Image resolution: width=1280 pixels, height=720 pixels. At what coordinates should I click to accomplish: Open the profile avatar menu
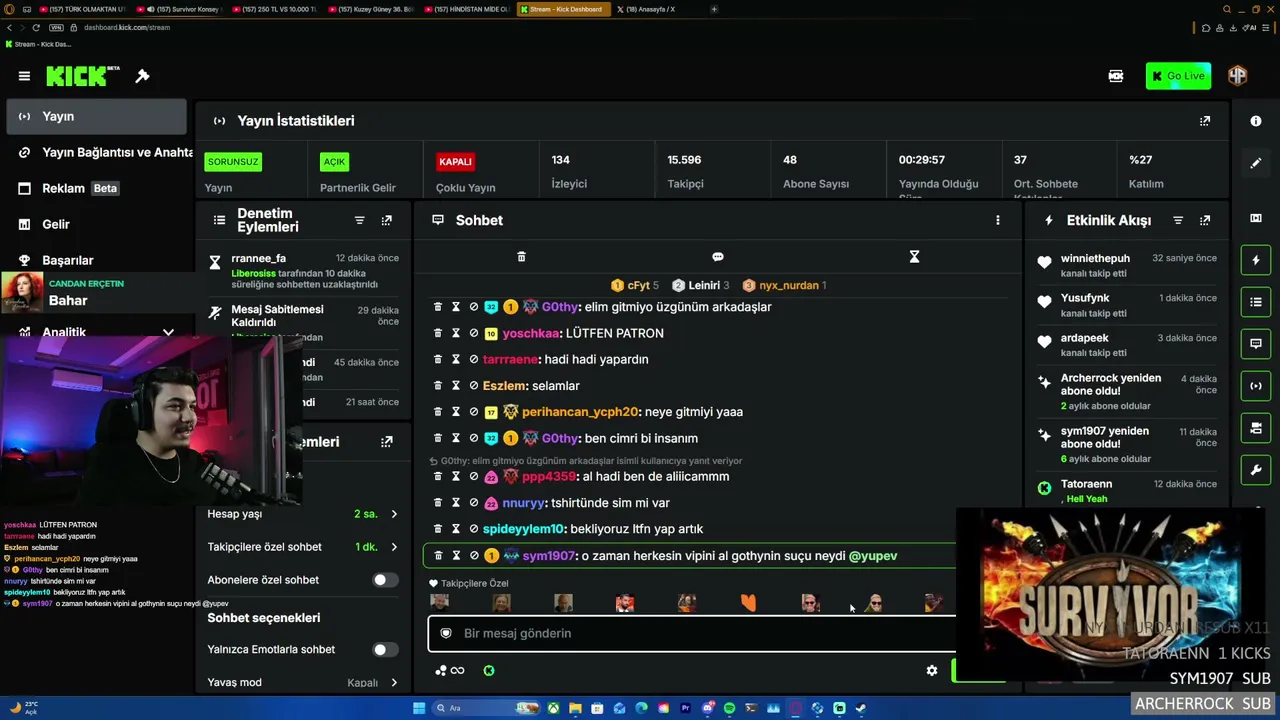click(1238, 76)
